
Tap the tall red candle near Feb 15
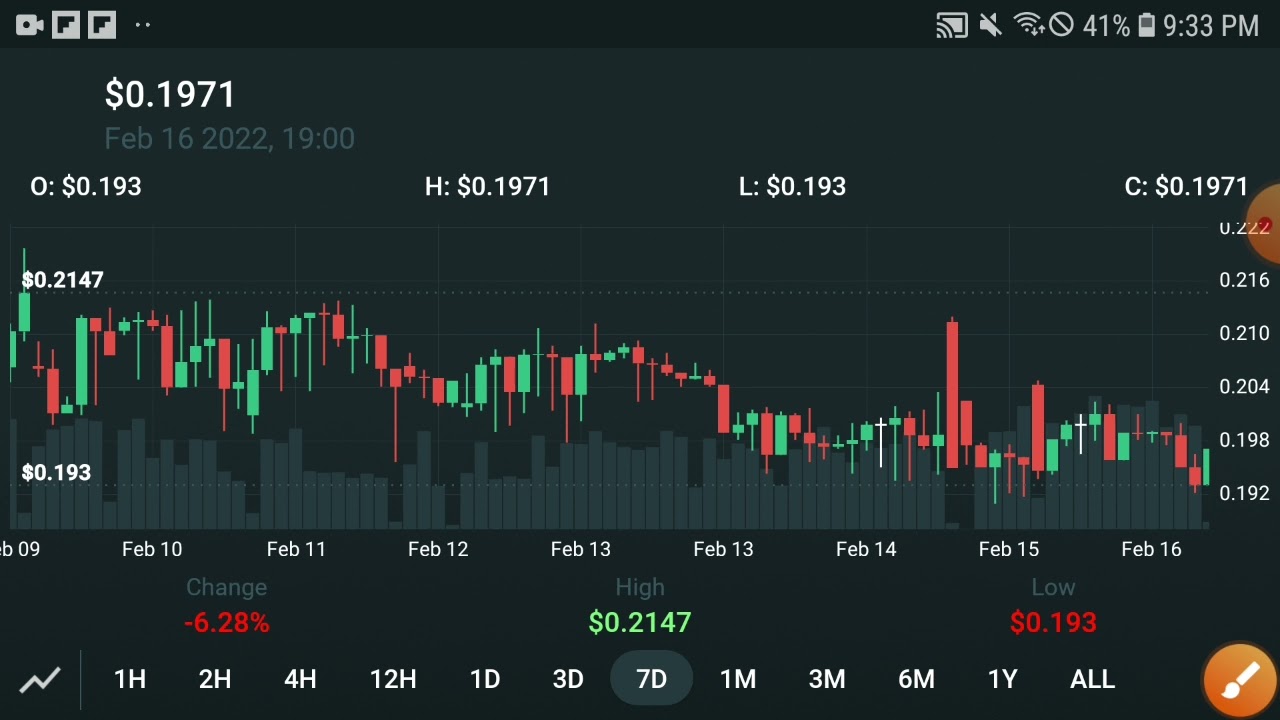point(952,393)
